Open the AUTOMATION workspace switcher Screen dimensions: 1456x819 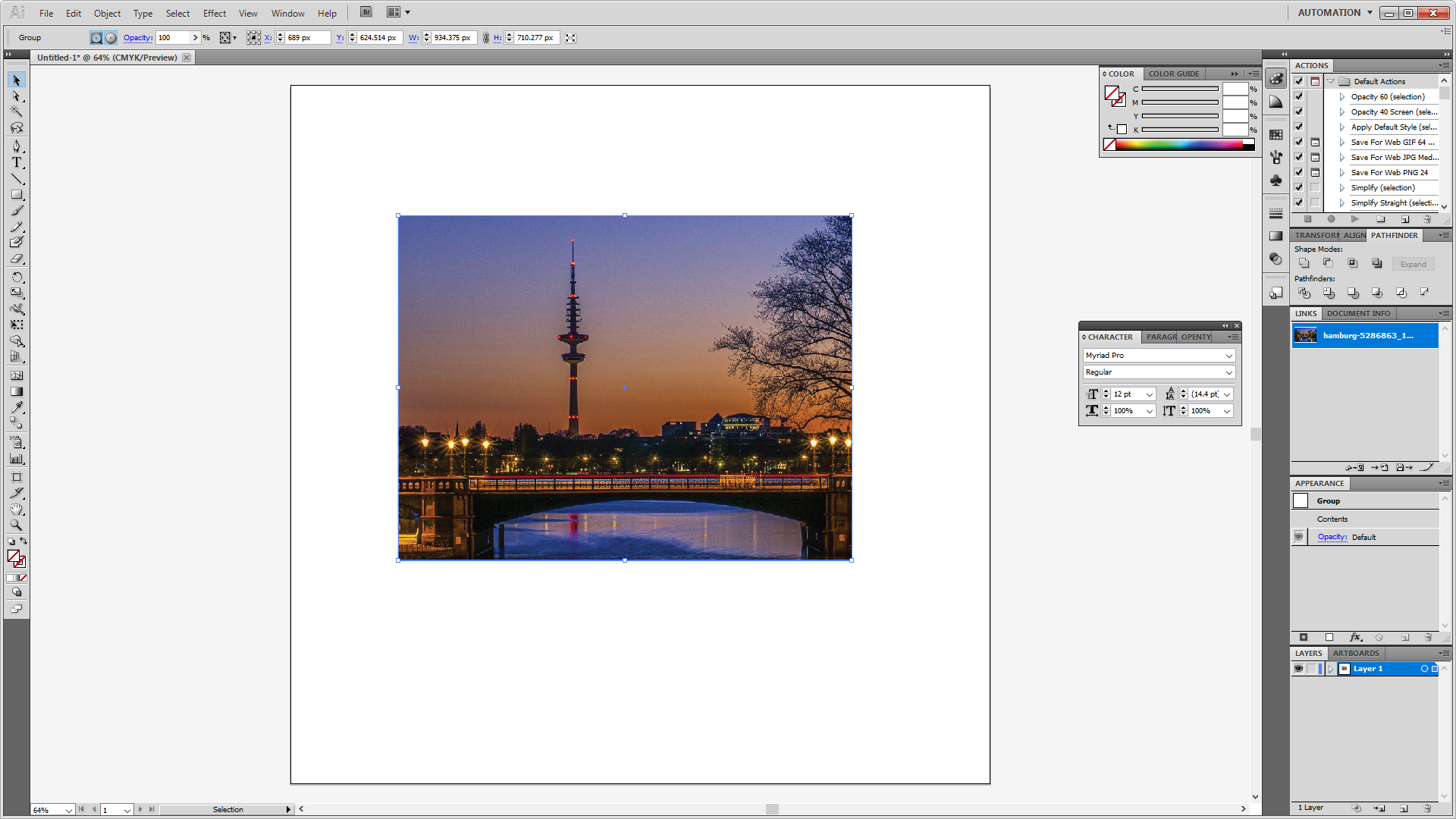pyautogui.click(x=1335, y=12)
